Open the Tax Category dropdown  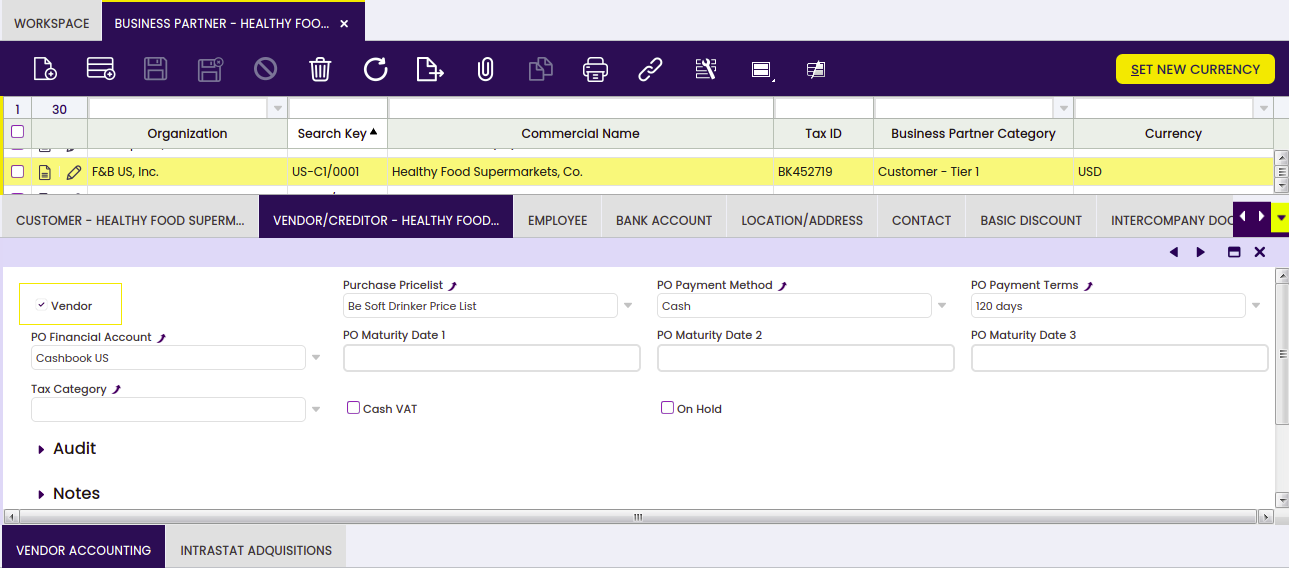(316, 410)
